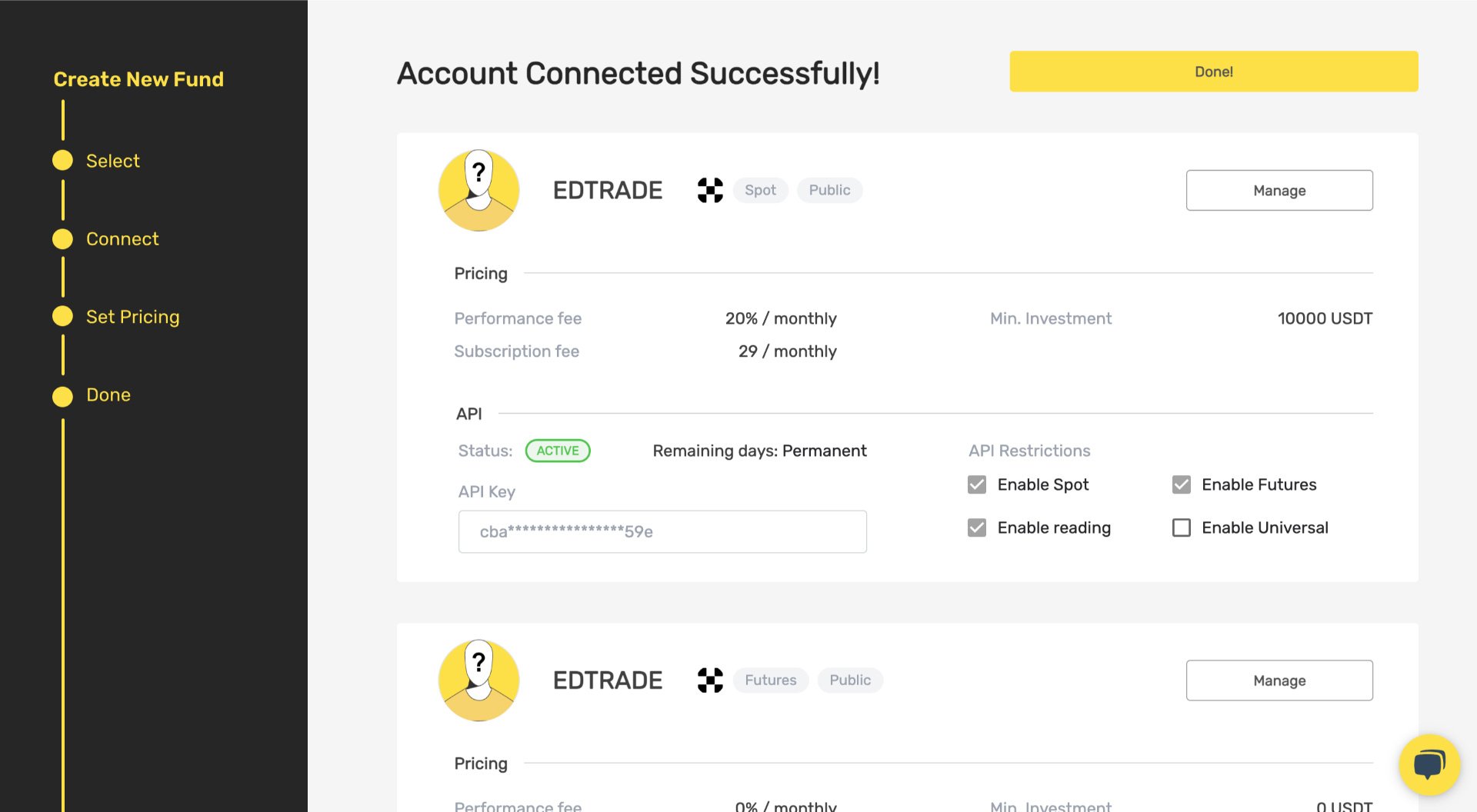Open the chat support bubble

coord(1429,764)
